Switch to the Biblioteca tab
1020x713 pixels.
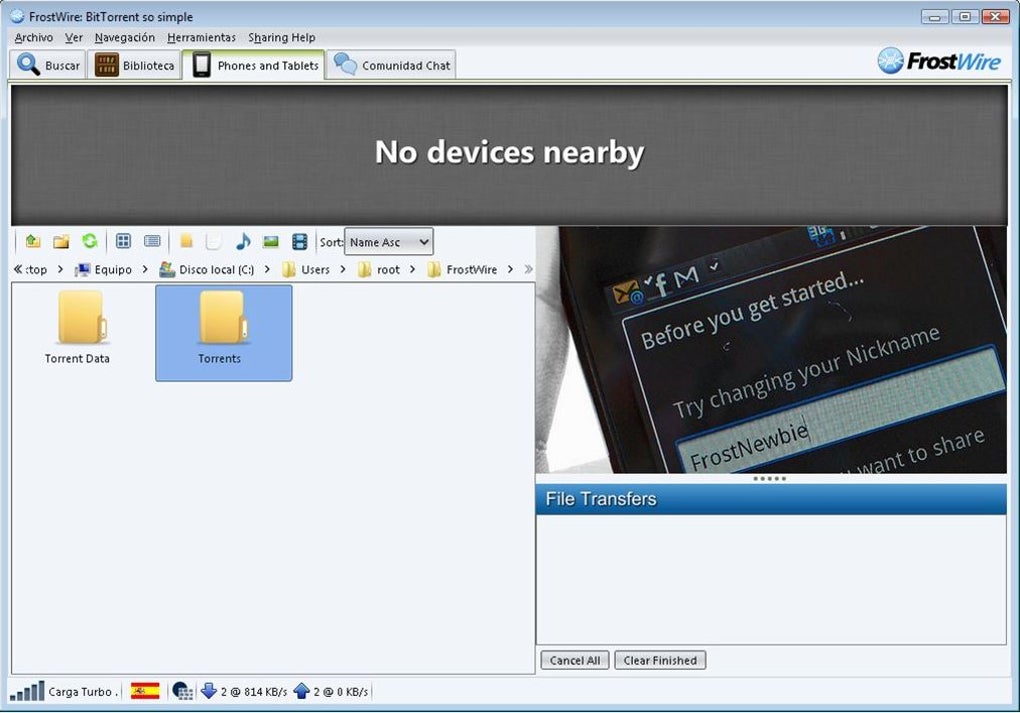pyautogui.click(x=135, y=65)
